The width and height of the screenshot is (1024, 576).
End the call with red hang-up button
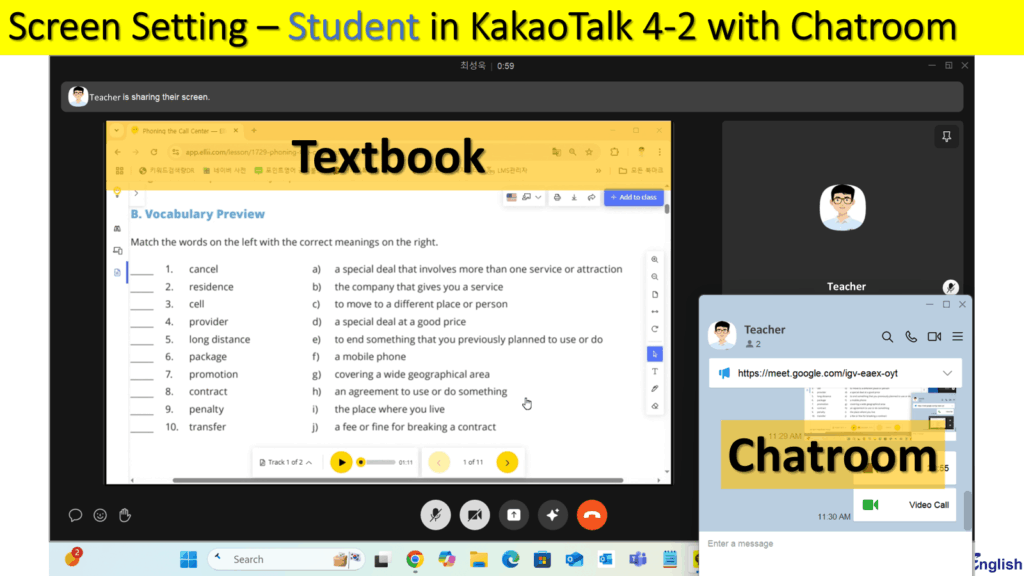[x=592, y=515]
